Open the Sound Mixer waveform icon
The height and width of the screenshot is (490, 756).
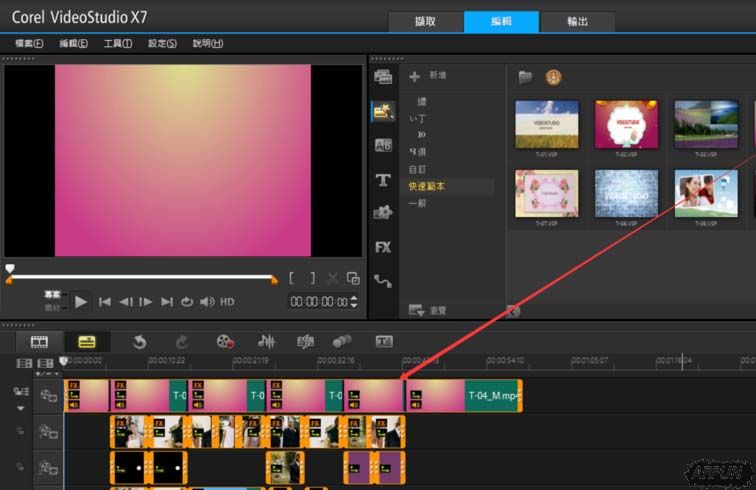tap(267, 342)
